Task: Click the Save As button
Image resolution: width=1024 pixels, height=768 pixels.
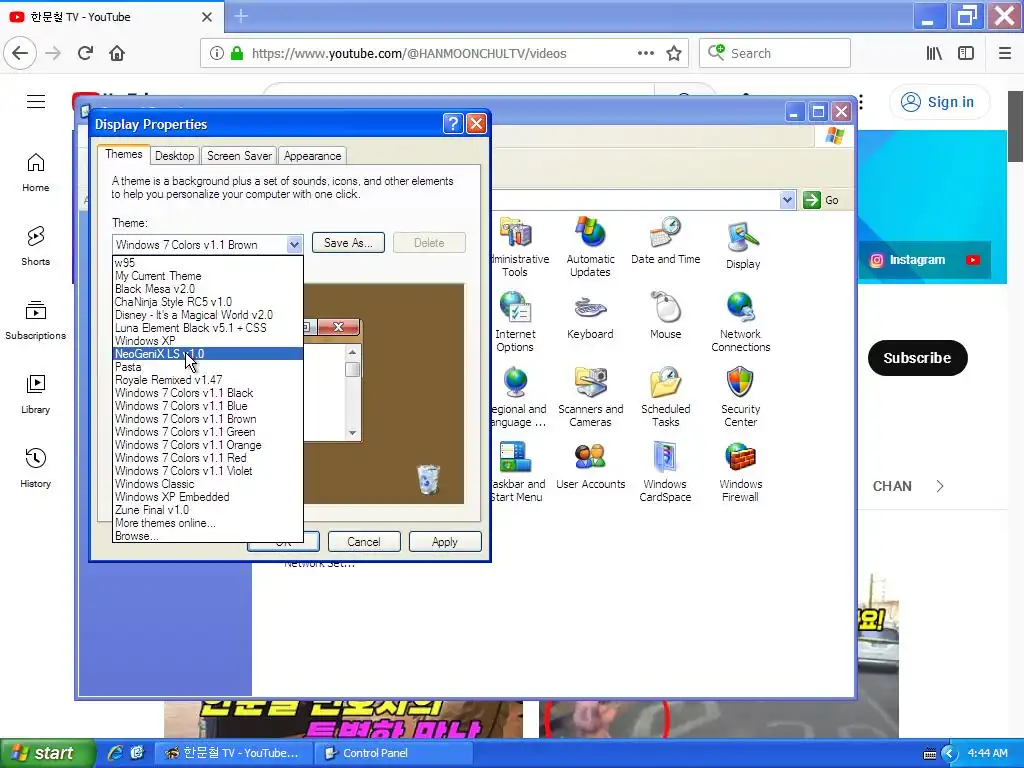Action: click(348, 243)
